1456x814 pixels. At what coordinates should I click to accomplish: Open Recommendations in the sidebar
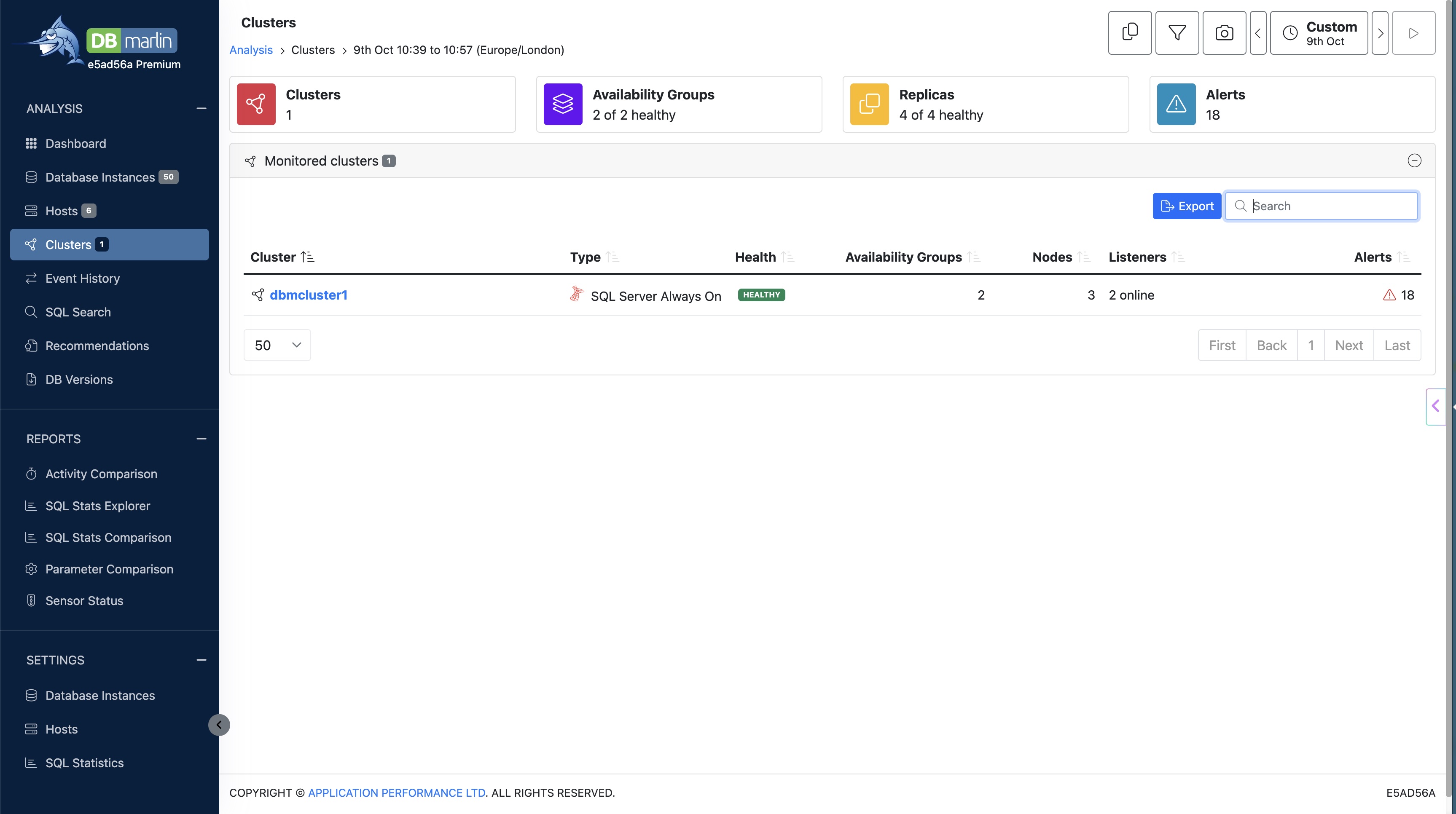click(109, 346)
